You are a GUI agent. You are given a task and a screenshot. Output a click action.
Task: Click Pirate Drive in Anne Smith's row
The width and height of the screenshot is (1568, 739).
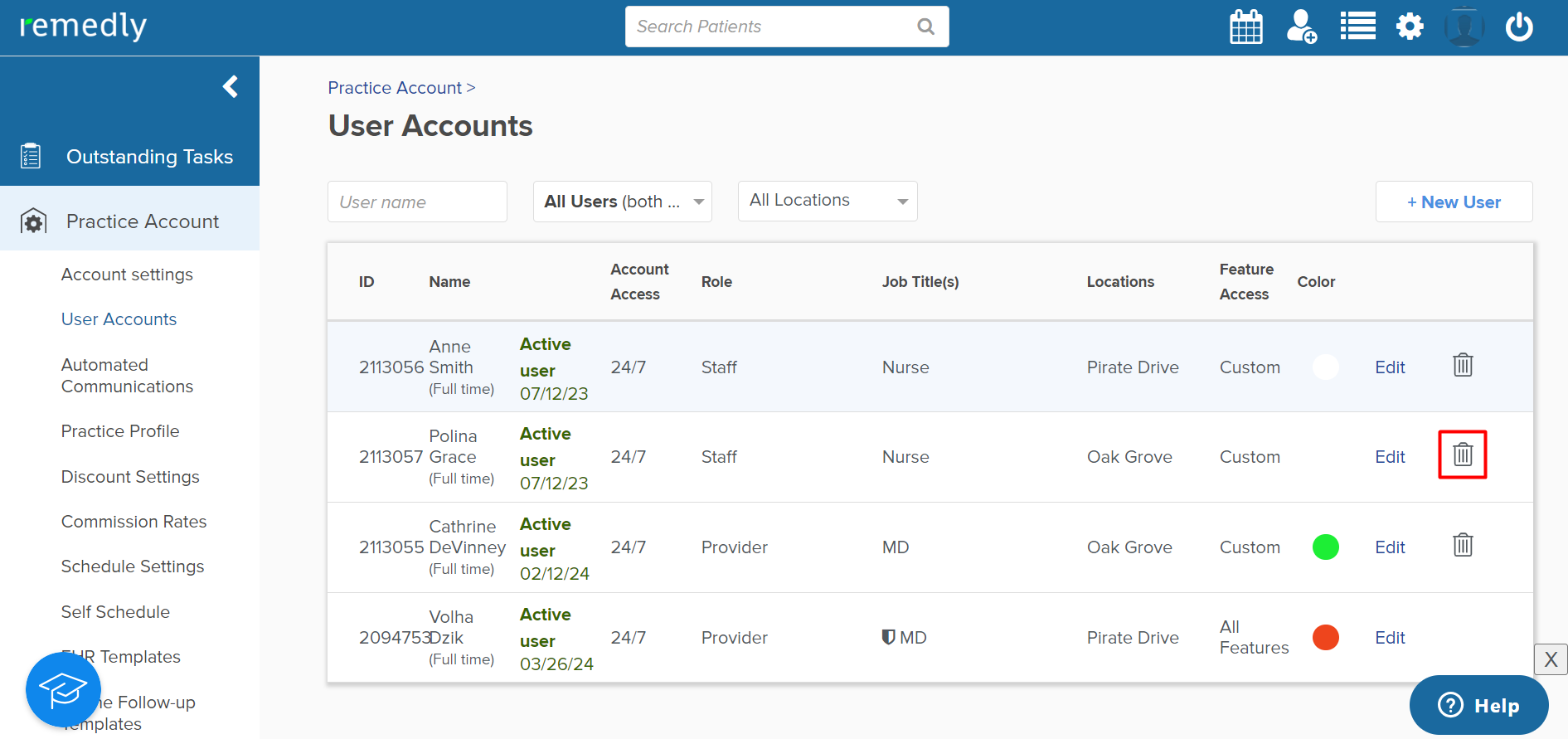pos(1133,367)
